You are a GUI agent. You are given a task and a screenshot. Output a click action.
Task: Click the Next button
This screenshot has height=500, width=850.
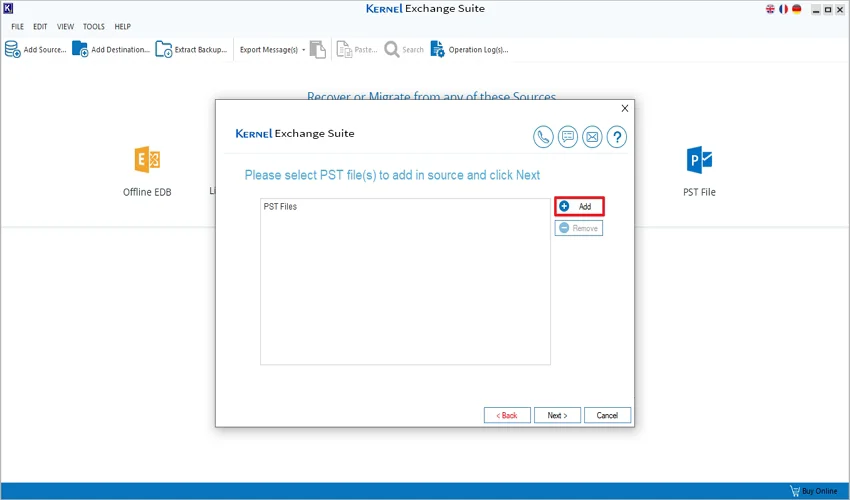557,415
